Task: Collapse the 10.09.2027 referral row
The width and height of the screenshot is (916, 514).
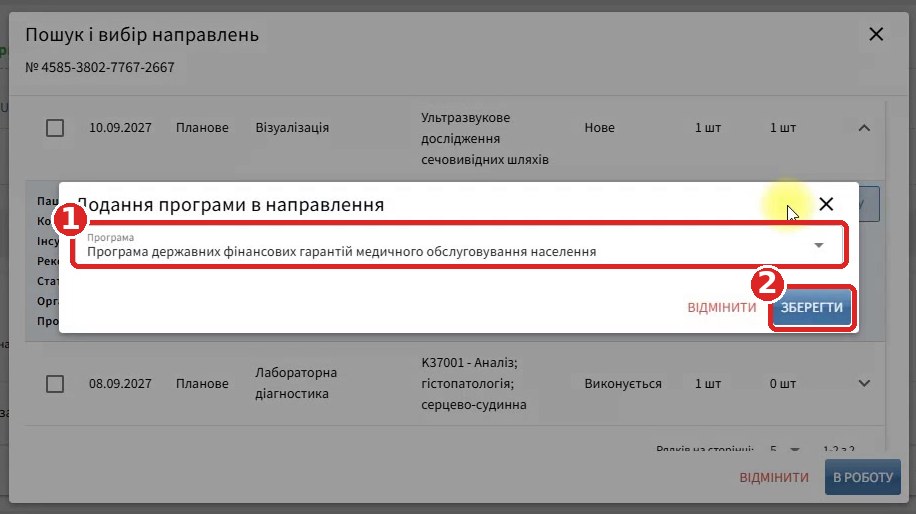Action: pyautogui.click(x=864, y=127)
